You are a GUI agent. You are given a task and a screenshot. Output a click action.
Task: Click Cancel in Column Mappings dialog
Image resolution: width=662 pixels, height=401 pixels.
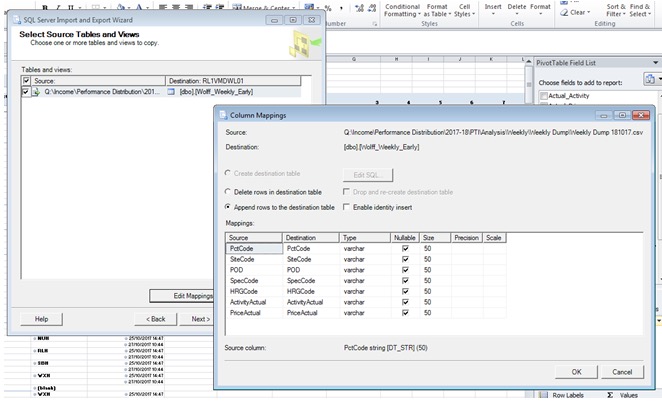622,372
